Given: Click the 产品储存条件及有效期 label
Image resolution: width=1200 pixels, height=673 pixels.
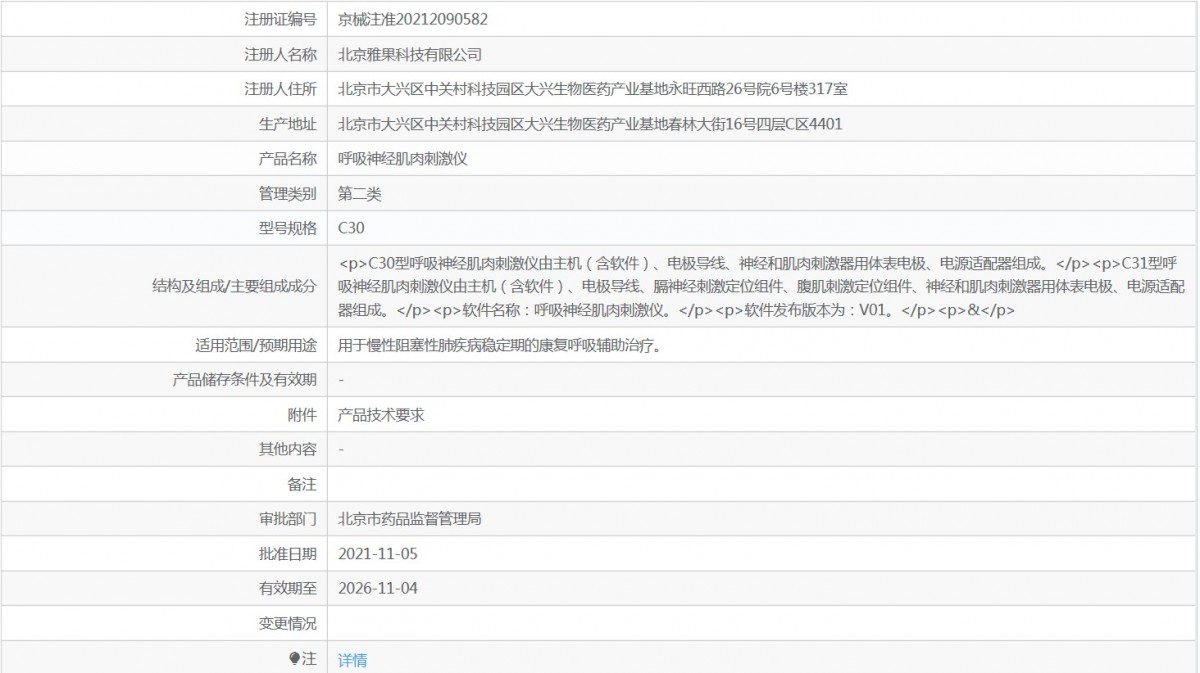Looking at the screenshot, I should point(244,380).
